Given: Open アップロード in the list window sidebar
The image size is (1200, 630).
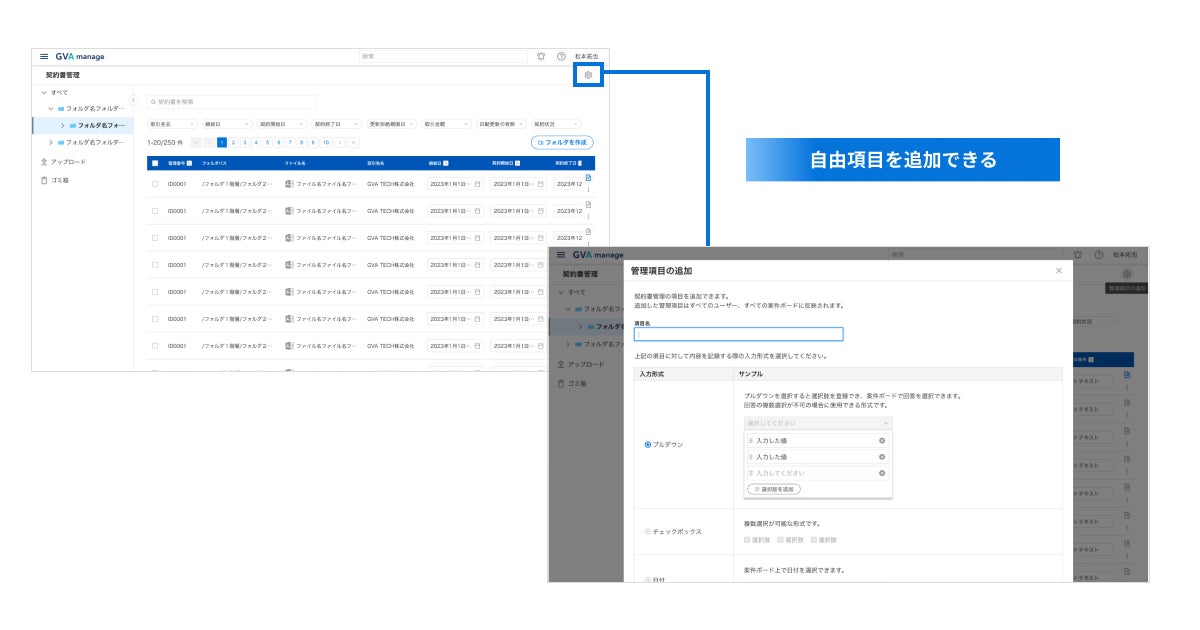Looking at the screenshot, I should pos(68,161).
